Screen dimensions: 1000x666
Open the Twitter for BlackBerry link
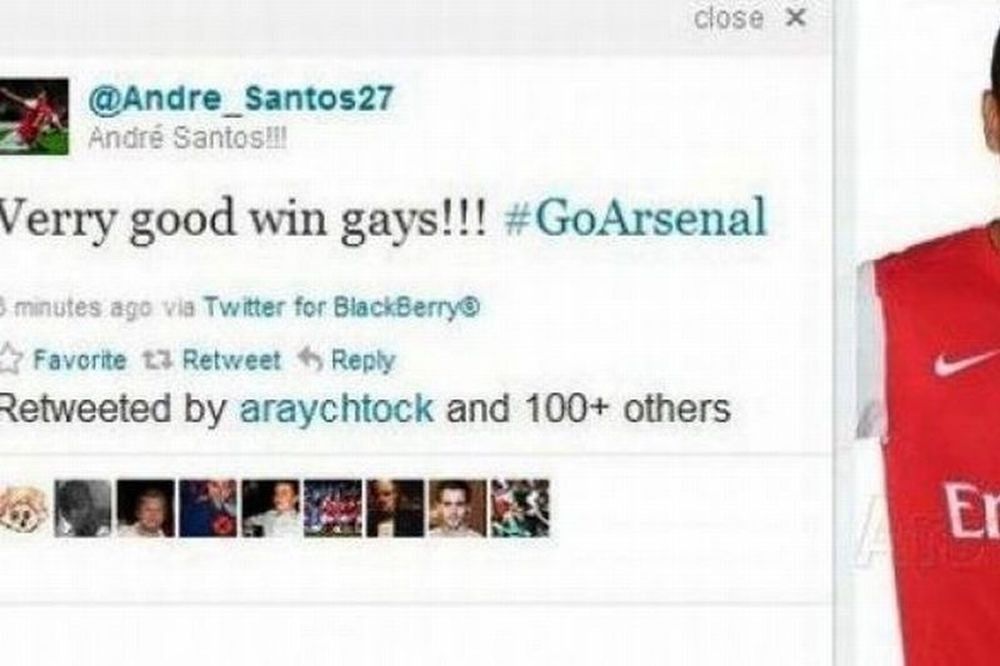pos(341,308)
